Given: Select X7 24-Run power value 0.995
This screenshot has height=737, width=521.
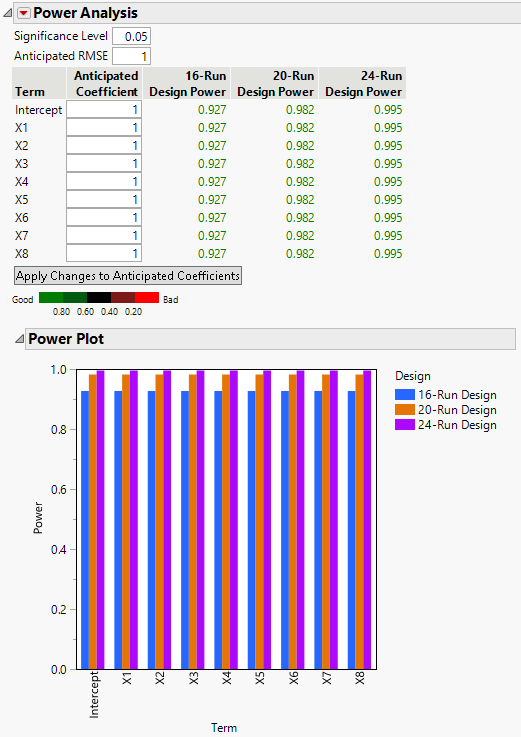Looking at the screenshot, I should (388, 235).
